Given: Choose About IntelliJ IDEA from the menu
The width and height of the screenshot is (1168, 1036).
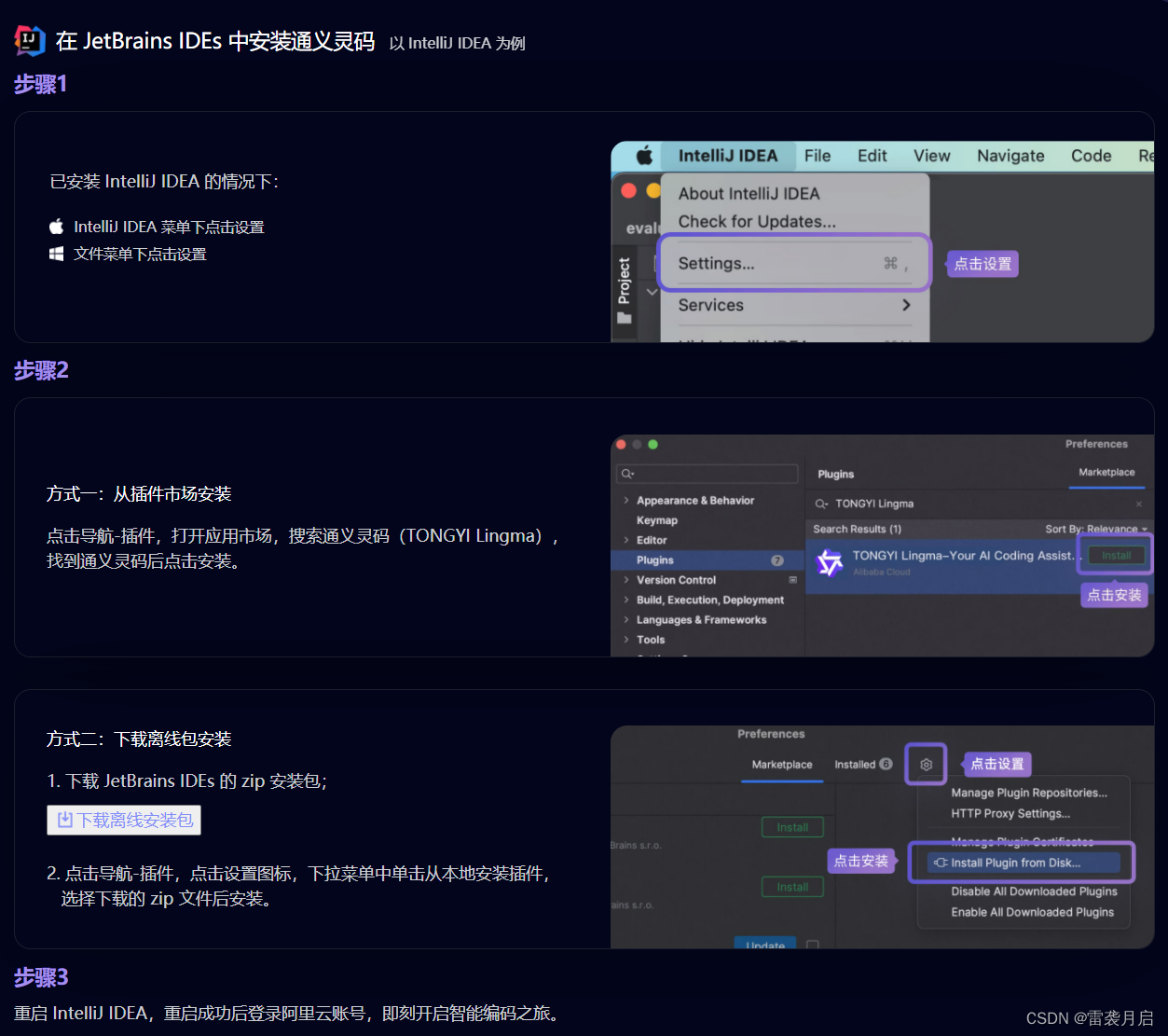Looking at the screenshot, I should click(749, 194).
